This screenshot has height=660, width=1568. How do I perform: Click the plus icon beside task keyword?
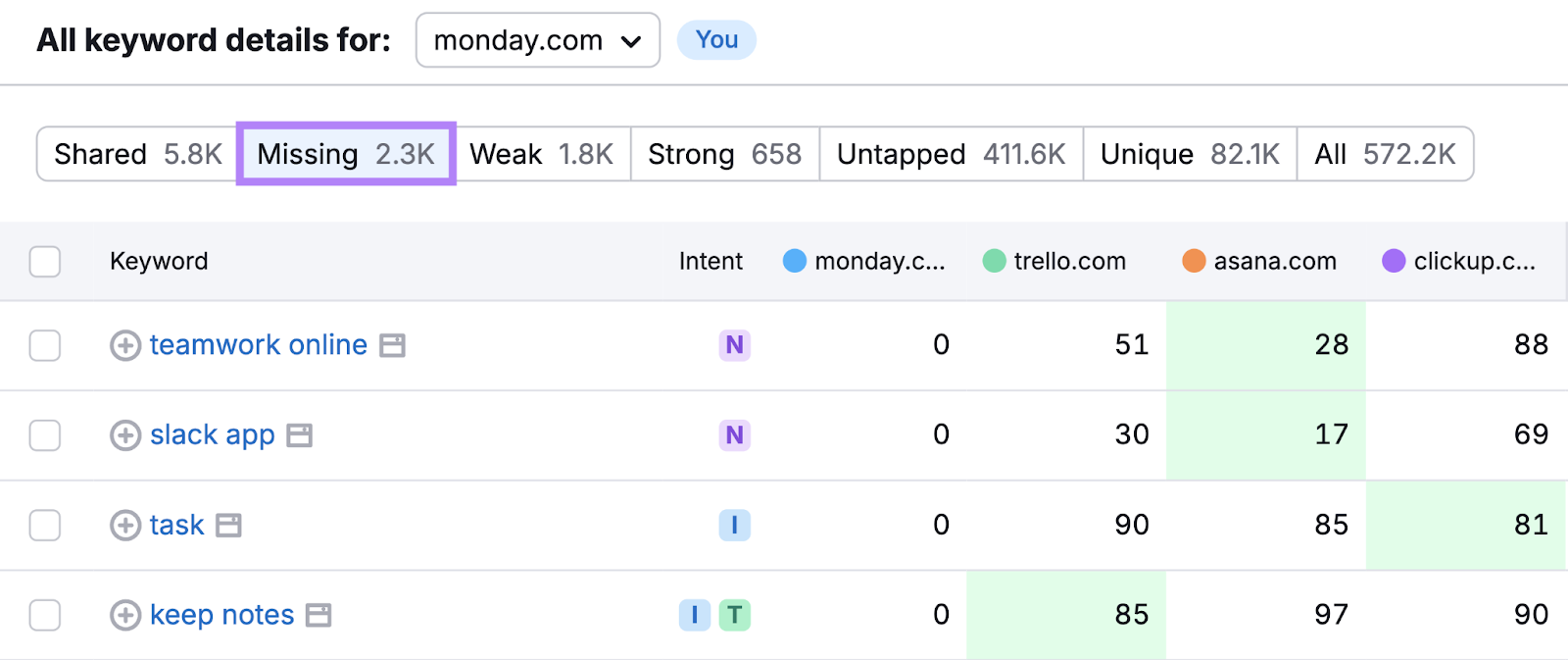click(x=124, y=526)
